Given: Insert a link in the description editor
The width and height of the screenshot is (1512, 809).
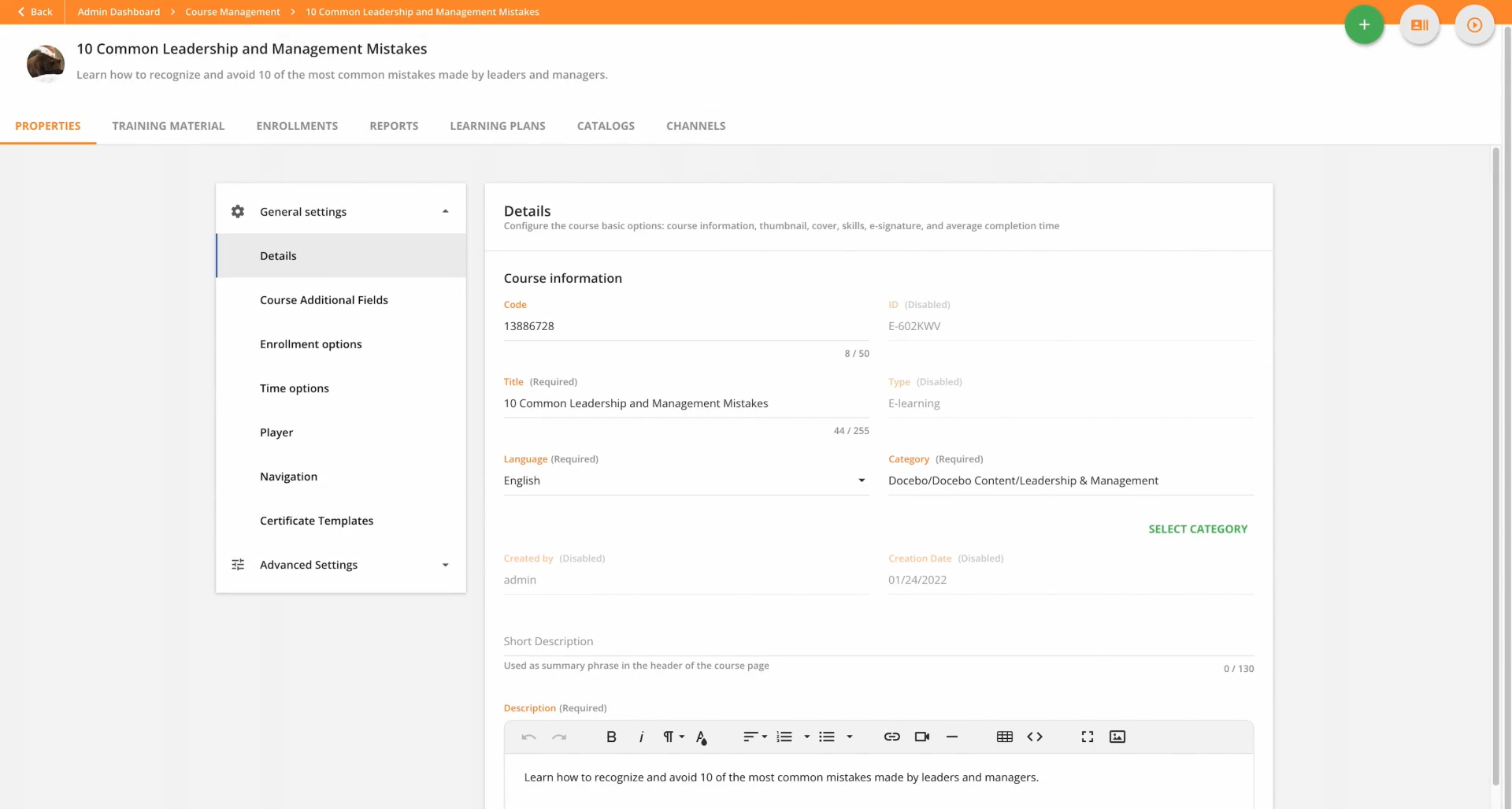Looking at the screenshot, I should tap(891, 737).
